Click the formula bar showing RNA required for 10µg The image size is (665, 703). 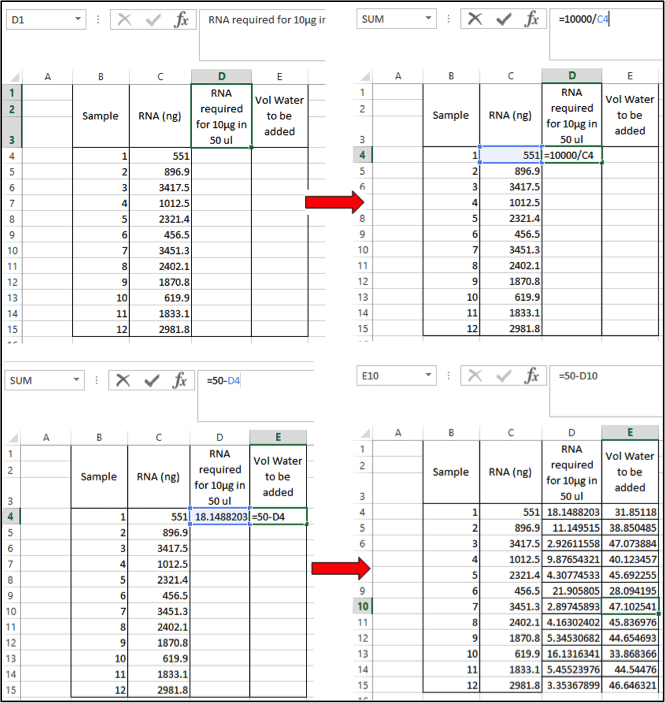coord(262,35)
